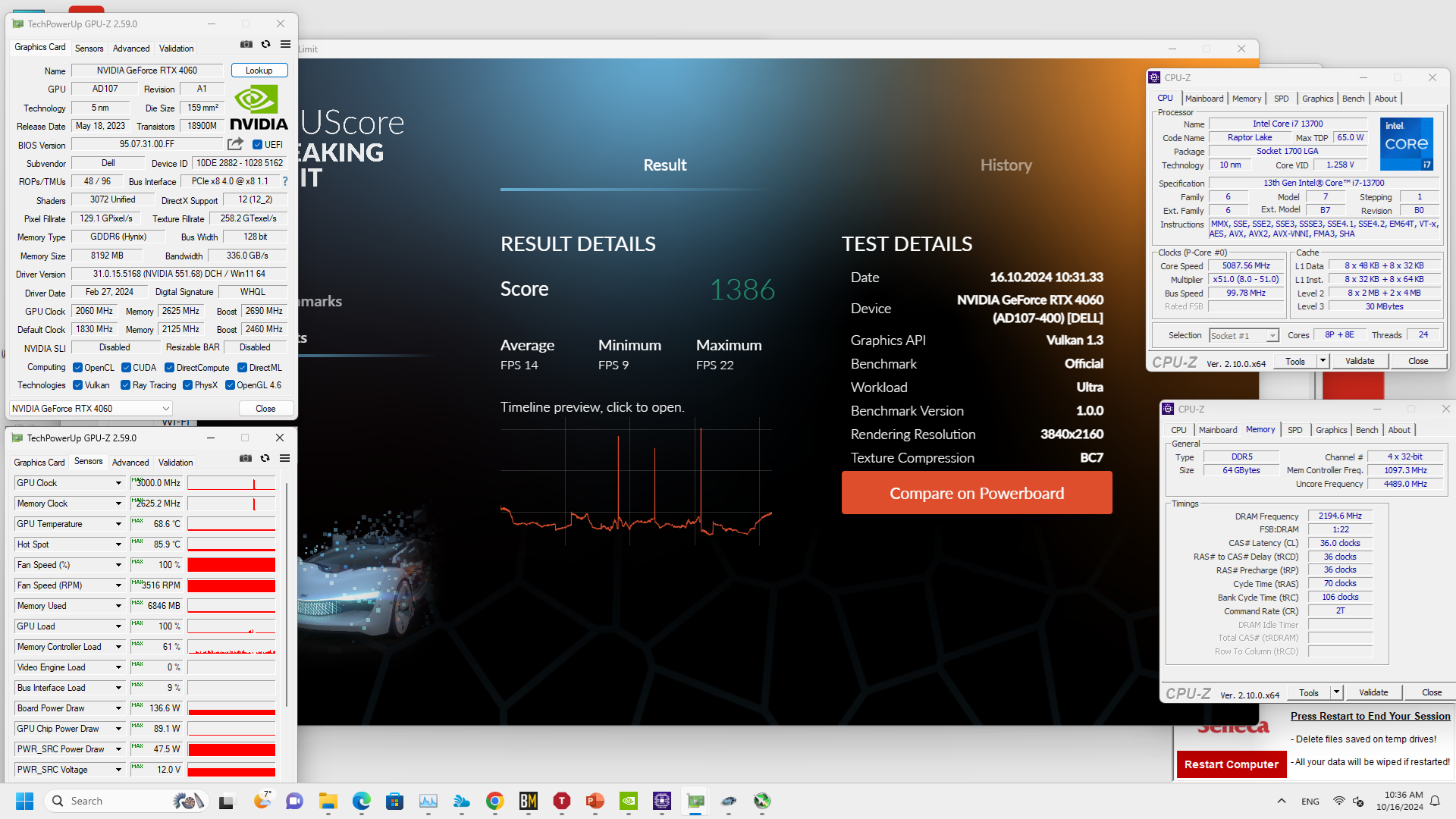Open the Tools dropdown arrow in CPU-Z Memory window
This screenshot has height=819, width=1456.
click(1336, 692)
